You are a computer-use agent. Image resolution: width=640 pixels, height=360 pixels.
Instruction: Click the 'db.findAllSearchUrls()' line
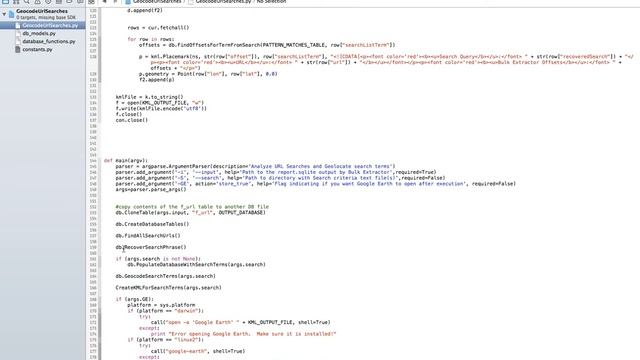click(148, 236)
